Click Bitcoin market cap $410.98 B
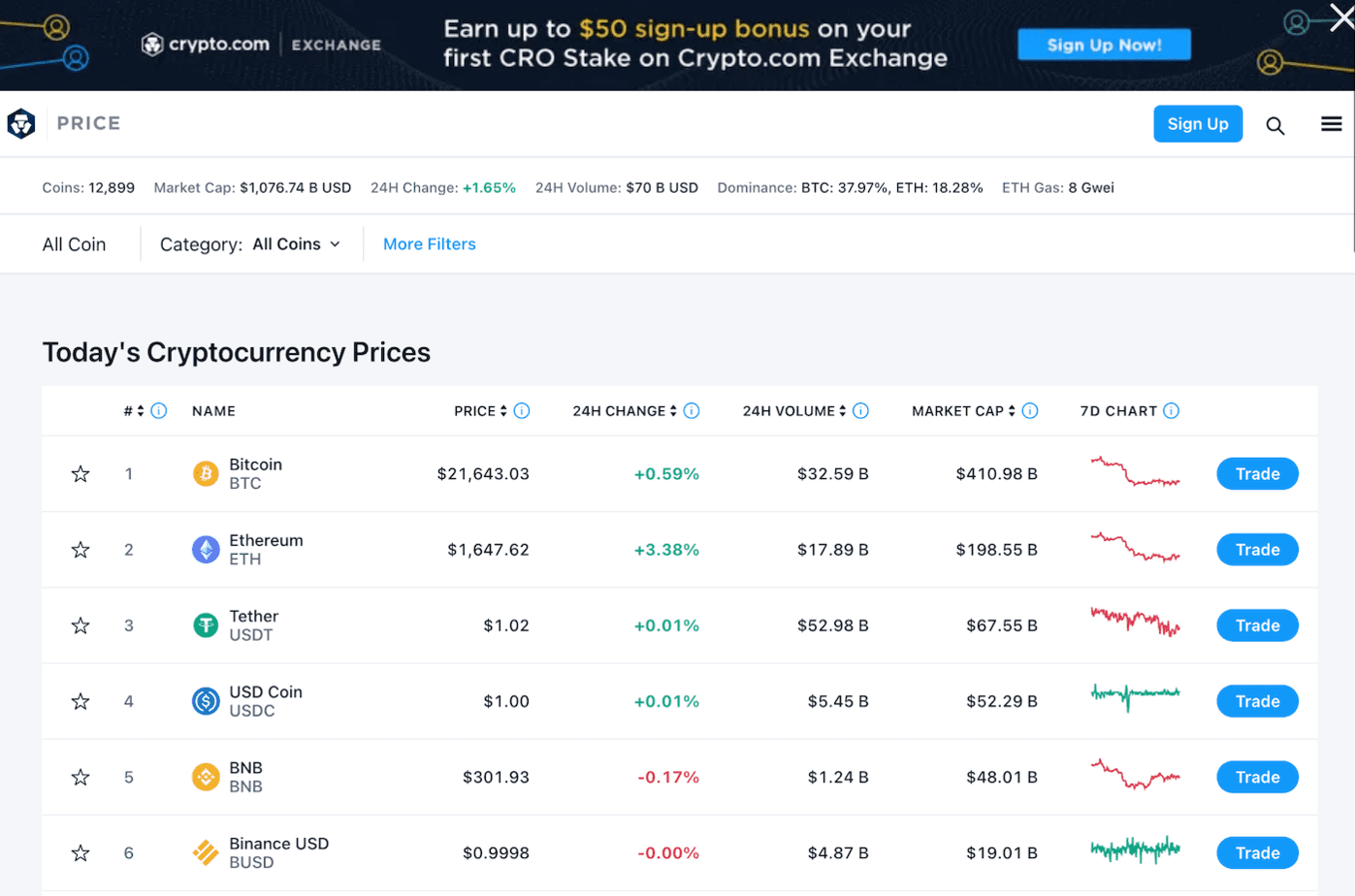The height and width of the screenshot is (896, 1355). (x=997, y=473)
